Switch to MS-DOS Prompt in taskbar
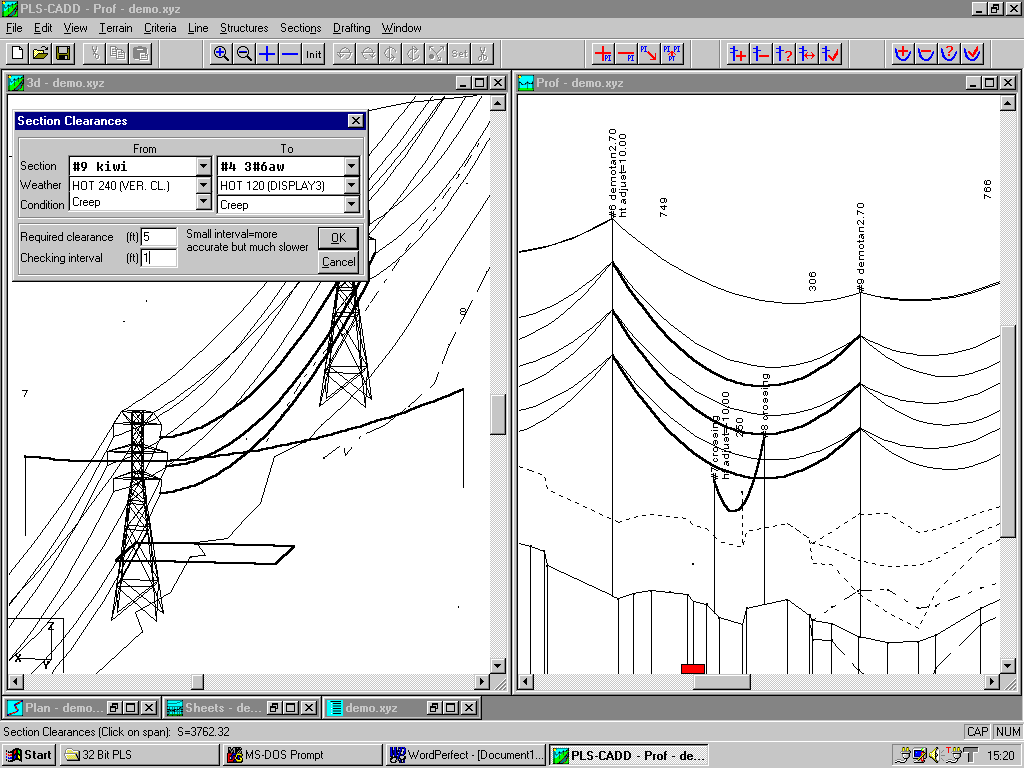This screenshot has height=768, width=1024. point(303,755)
